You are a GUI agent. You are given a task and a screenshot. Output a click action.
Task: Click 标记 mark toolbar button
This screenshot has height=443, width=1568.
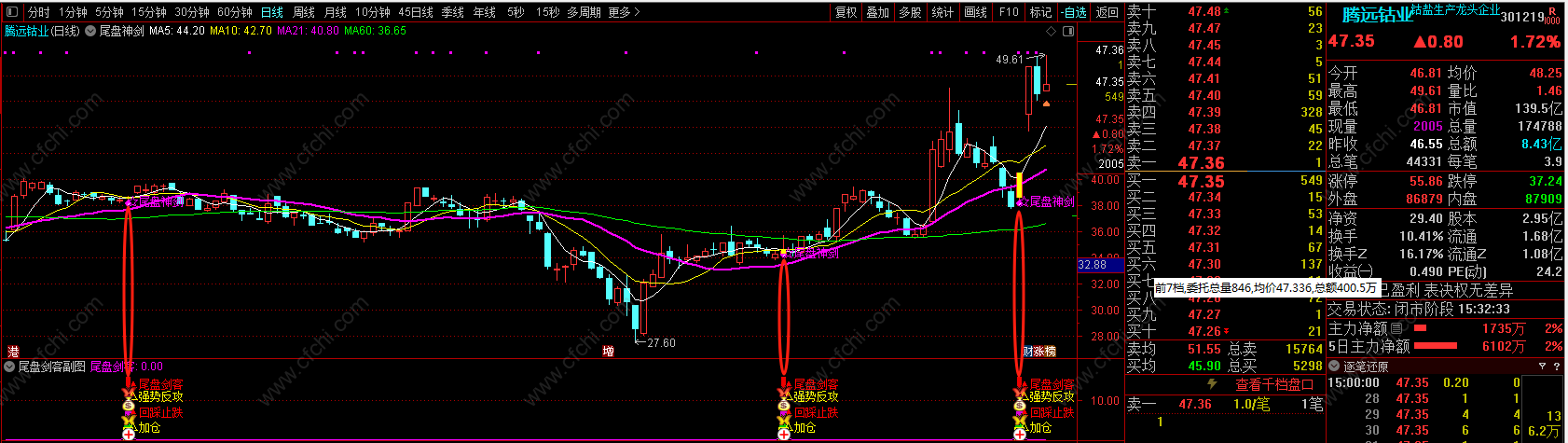(1040, 12)
